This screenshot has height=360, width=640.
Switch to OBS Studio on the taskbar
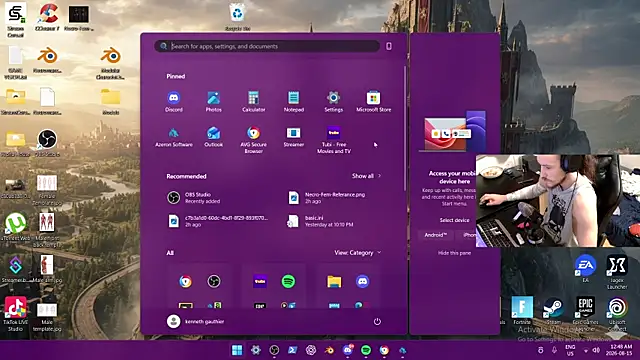click(274, 350)
